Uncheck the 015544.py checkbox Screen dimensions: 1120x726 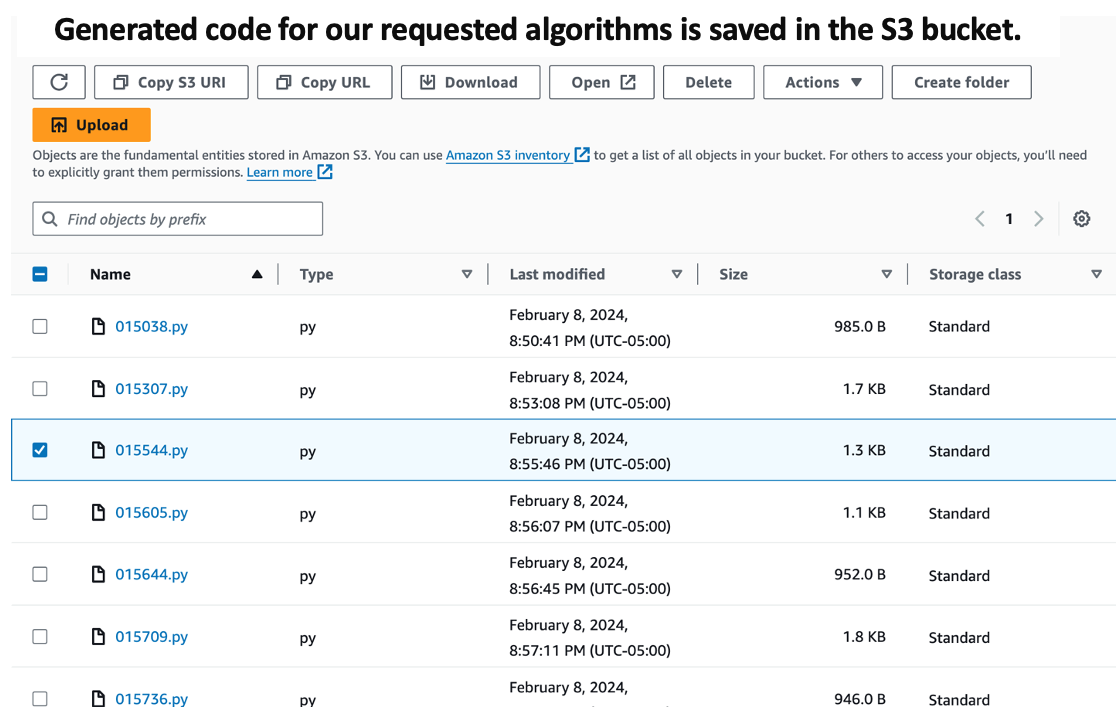tap(40, 450)
